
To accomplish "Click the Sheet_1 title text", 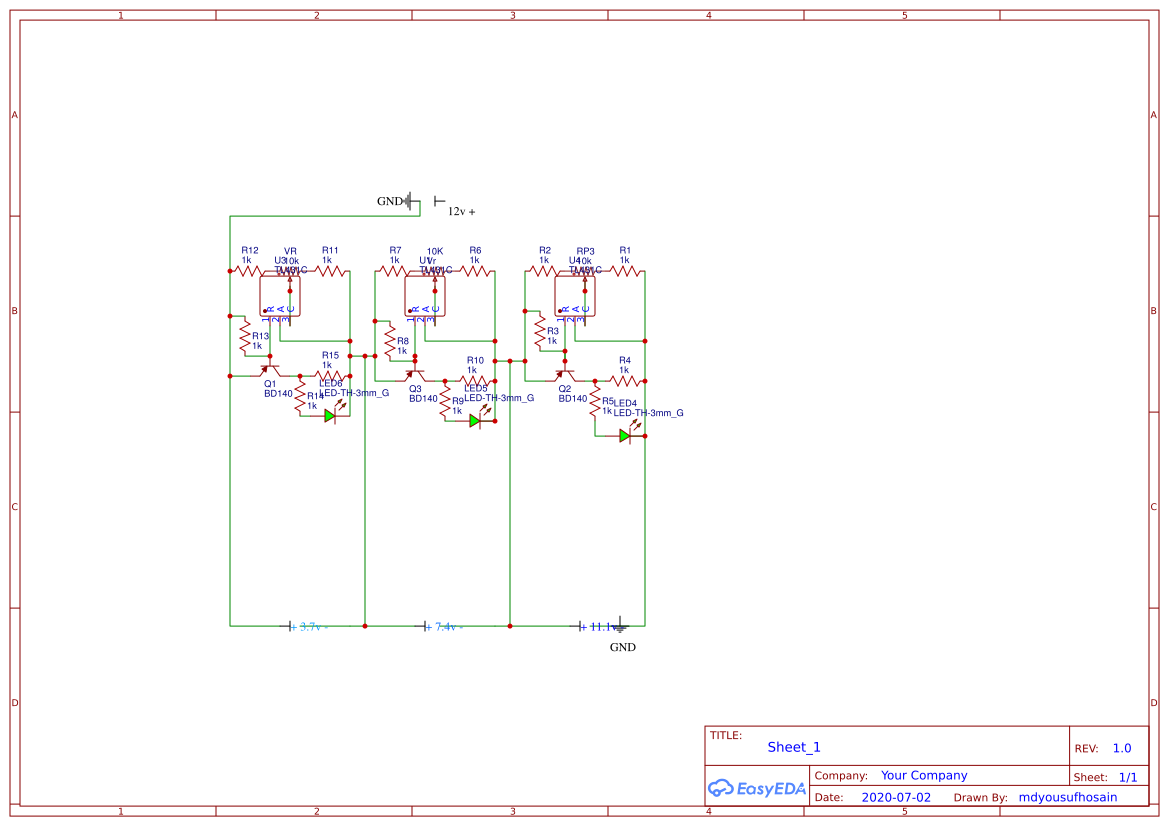I will [794, 747].
